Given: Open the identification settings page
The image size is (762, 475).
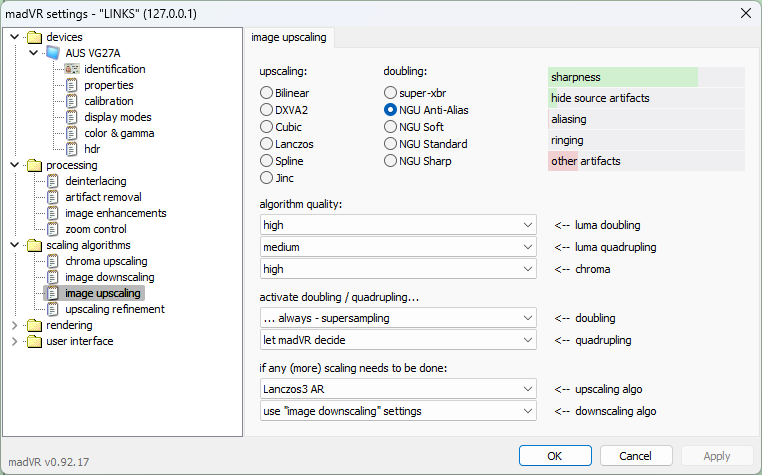Looking at the screenshot, I should 115,69.
